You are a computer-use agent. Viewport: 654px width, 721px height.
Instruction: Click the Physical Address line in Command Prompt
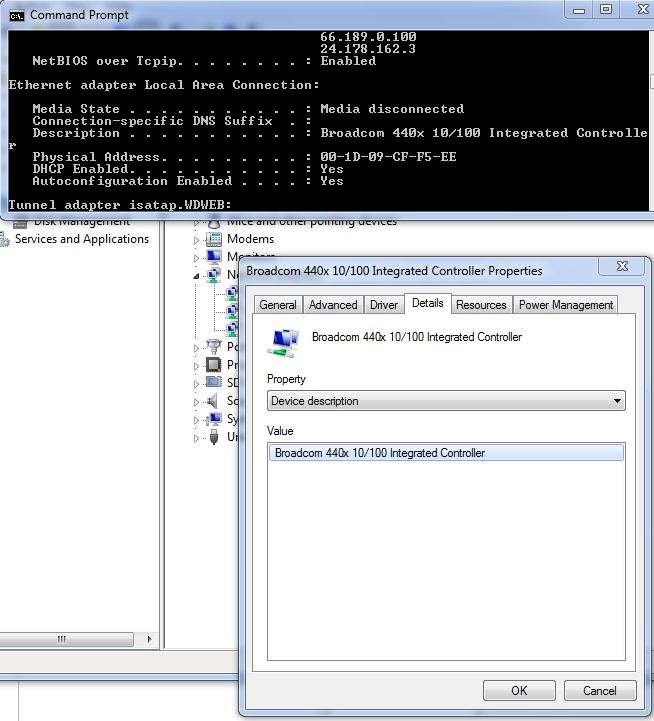pos(244,157)
